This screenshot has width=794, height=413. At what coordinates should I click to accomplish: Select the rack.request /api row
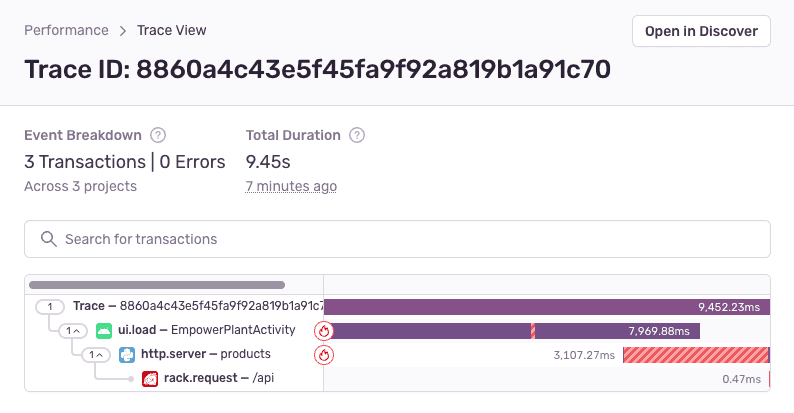pos(398,379)
